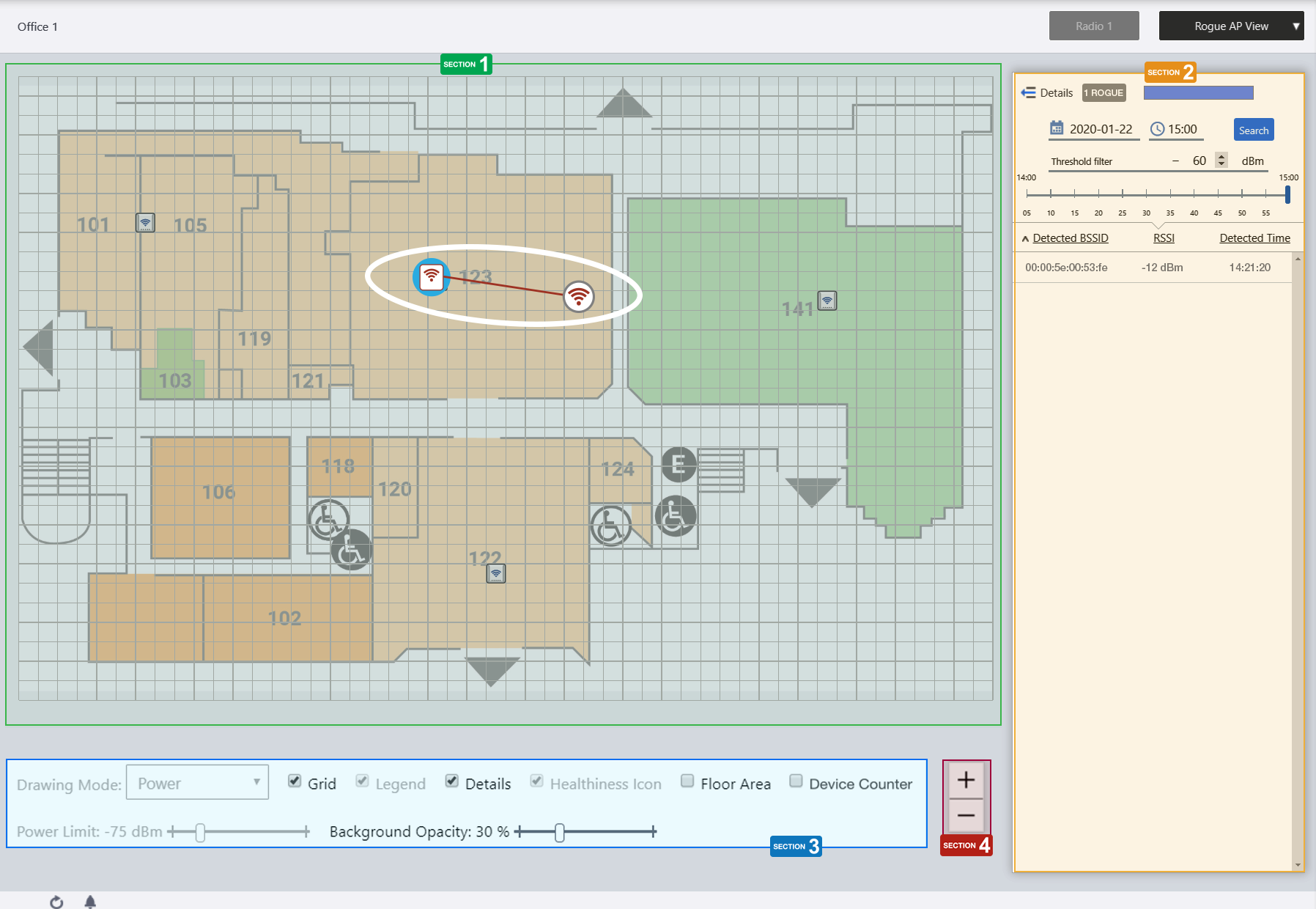Screen dimensions: 1316x909
Task: Open the notifications bell icon
Action: pos(90,902)
